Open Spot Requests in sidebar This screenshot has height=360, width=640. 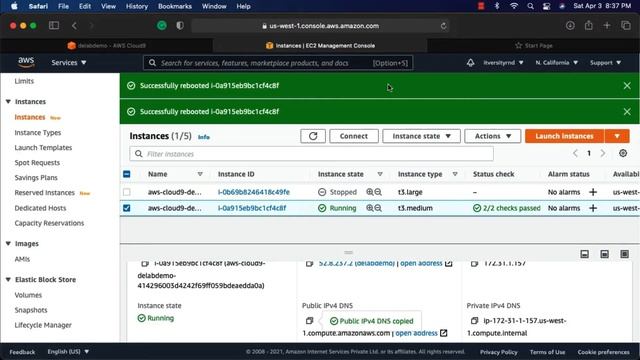(x=37, y=163)
